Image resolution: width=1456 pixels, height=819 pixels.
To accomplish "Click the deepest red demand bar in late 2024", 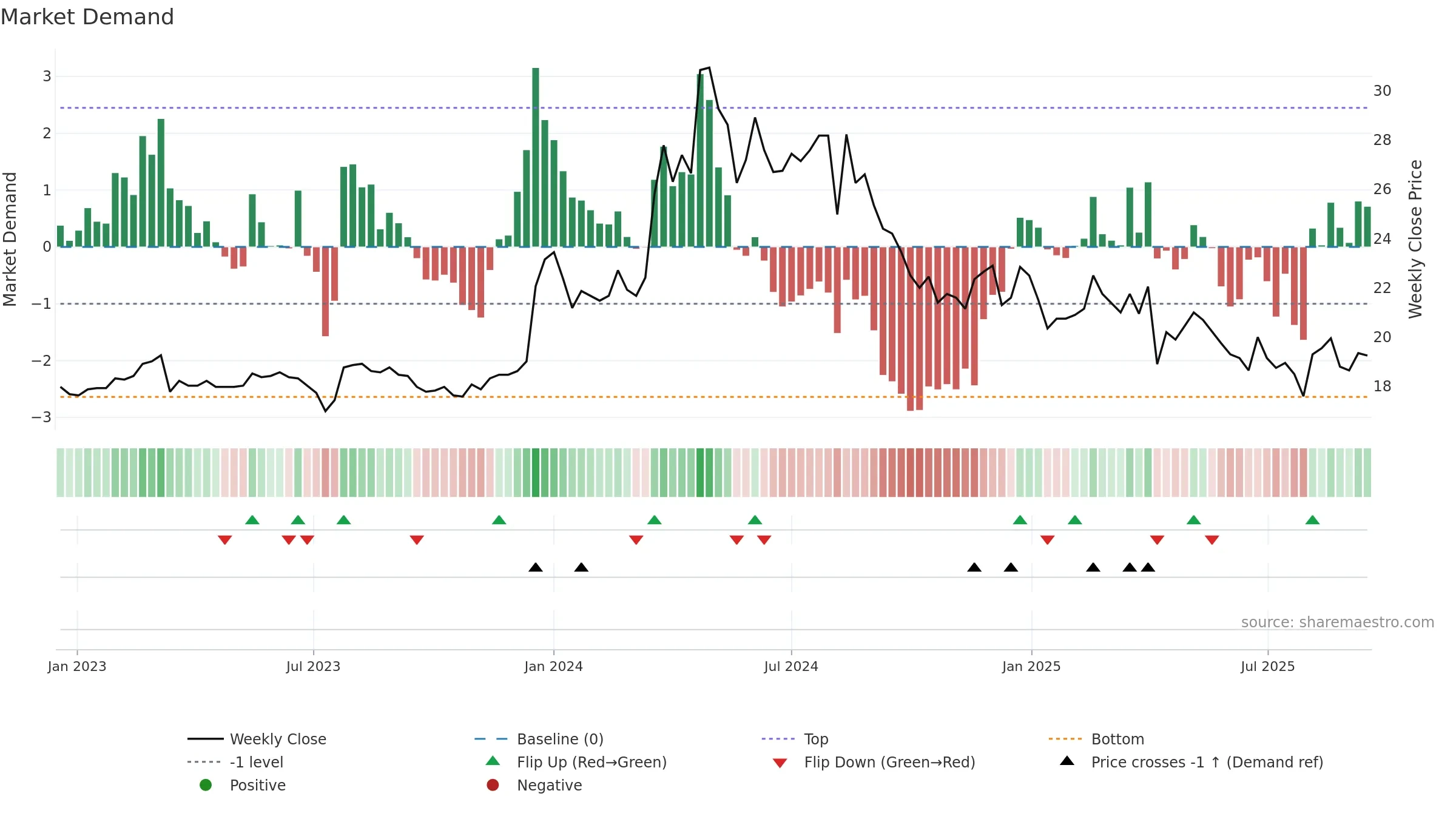I will click(x=910, y=329).
